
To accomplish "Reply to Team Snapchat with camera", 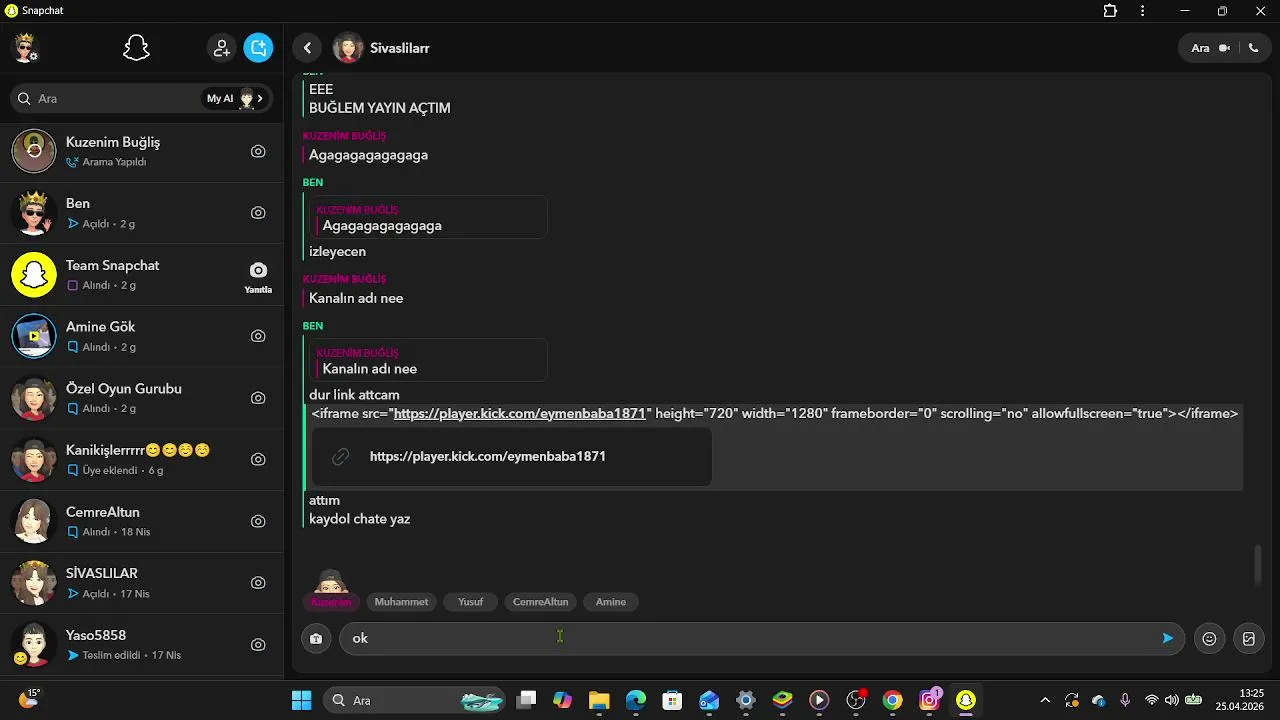I will pos(258,275).
